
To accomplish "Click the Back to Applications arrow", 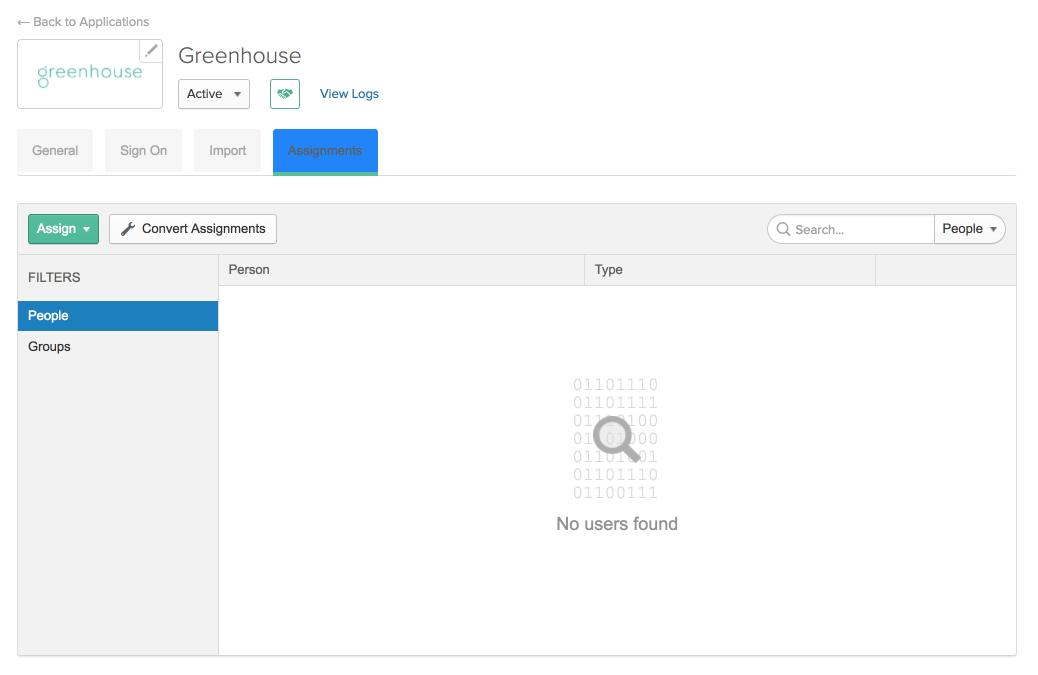I will [23, 22].
